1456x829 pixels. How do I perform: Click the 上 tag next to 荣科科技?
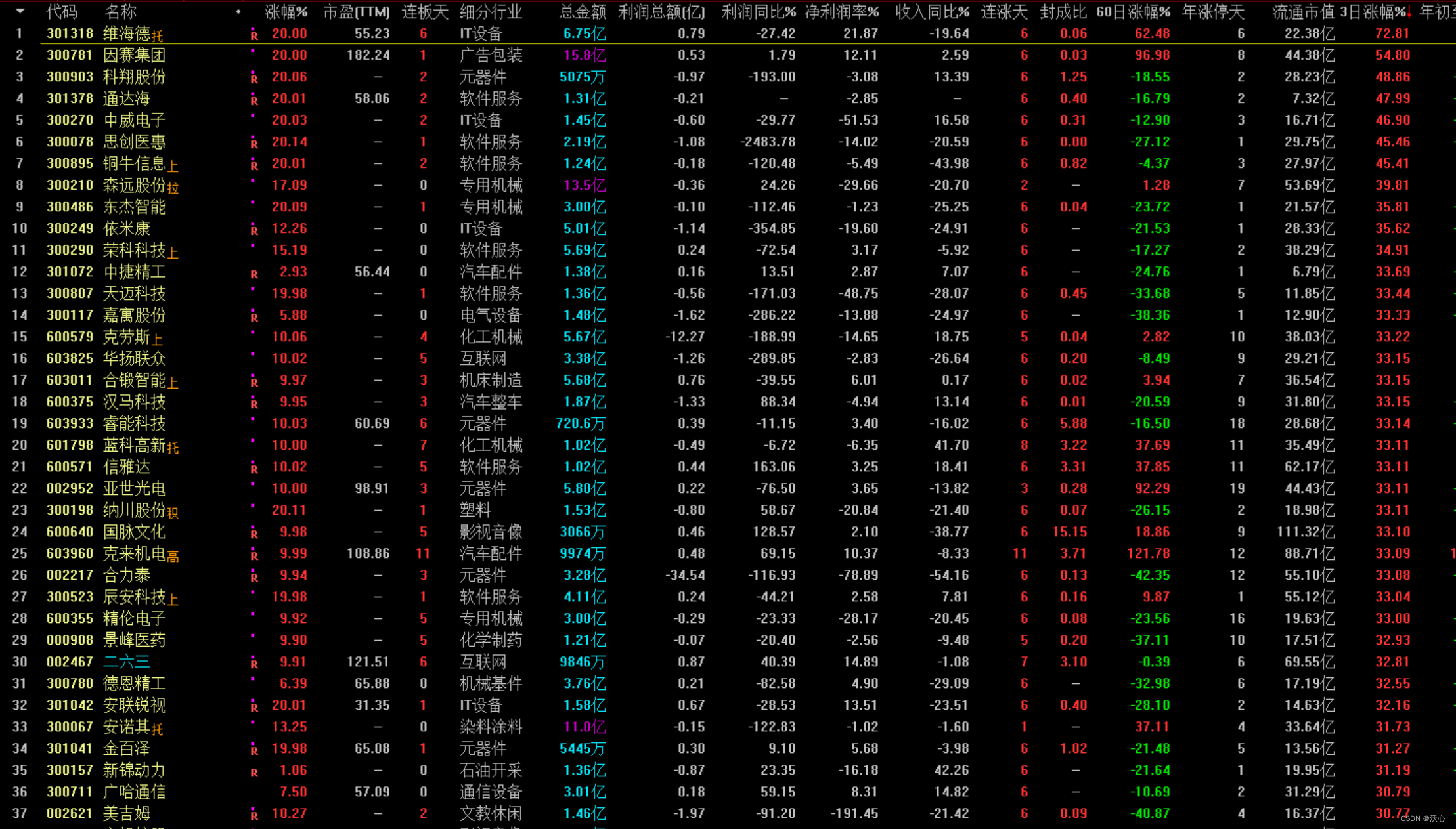click(173, 253)
